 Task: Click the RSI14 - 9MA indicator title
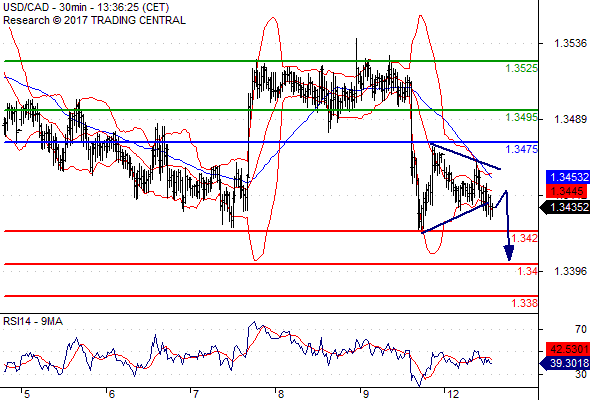tap(33, 321)
